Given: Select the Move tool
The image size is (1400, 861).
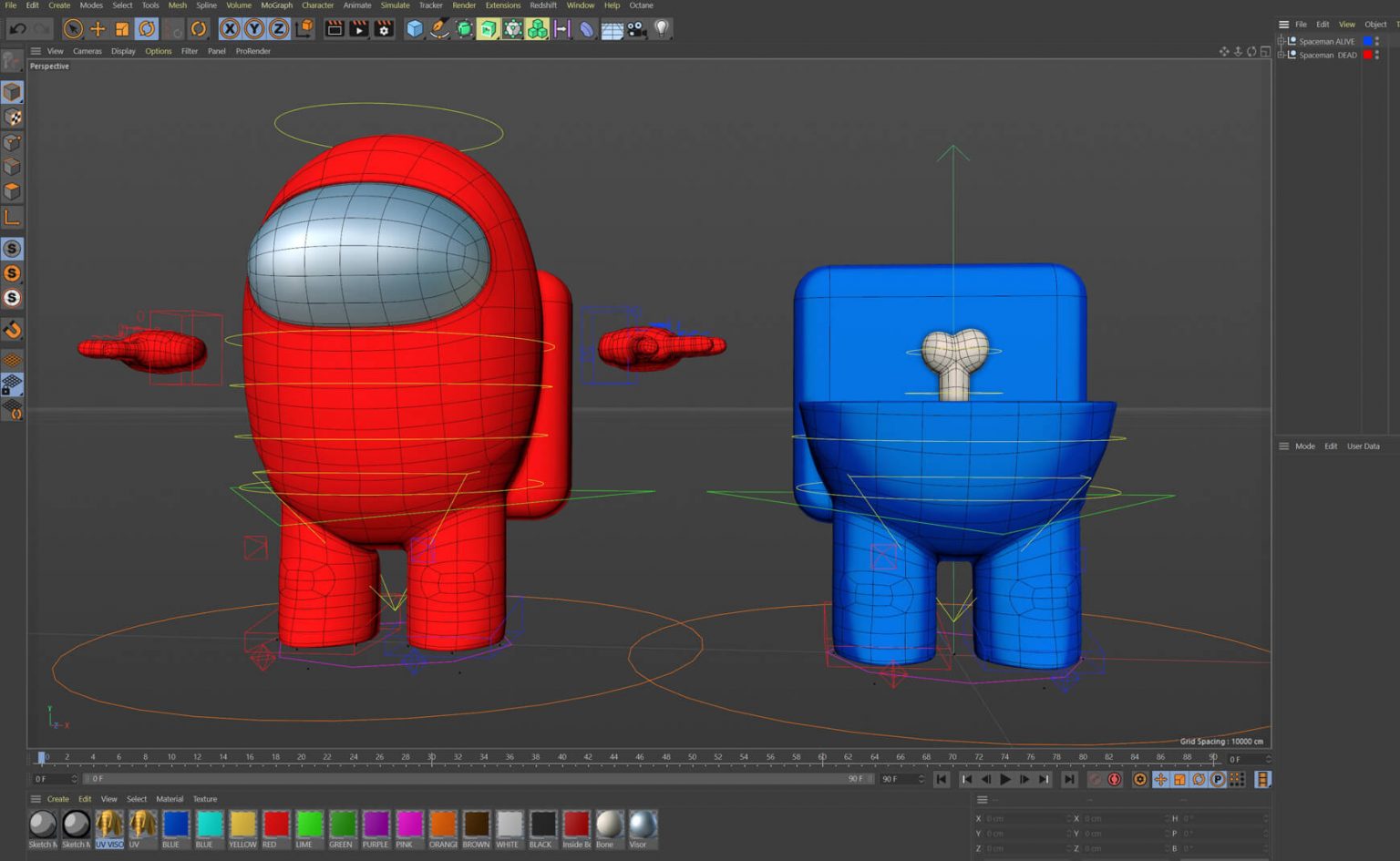Looking at the screenshot, I should 98,28.
